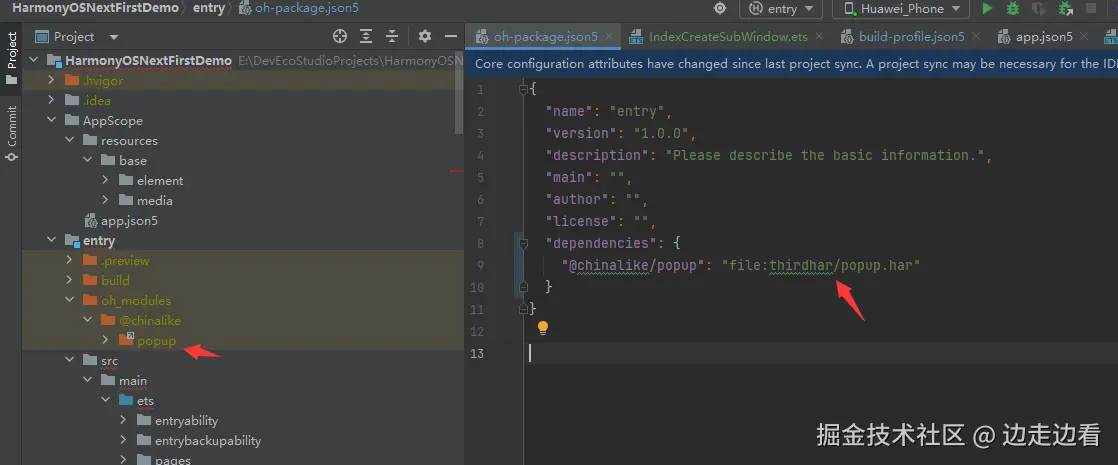Click the target icon left of entry dropdown
Image resolution: width=1118 pixels, height=465 pixels.
(720, 9)
